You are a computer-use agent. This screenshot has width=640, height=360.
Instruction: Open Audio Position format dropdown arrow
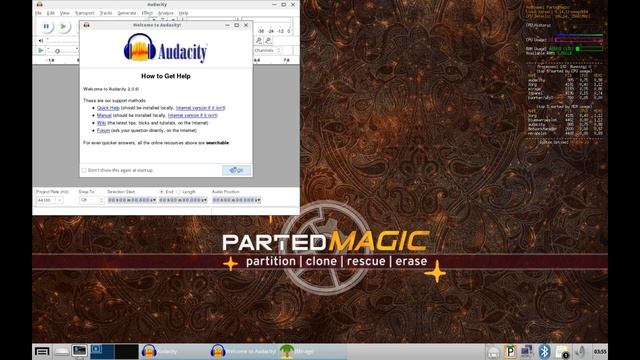point(258,200)
